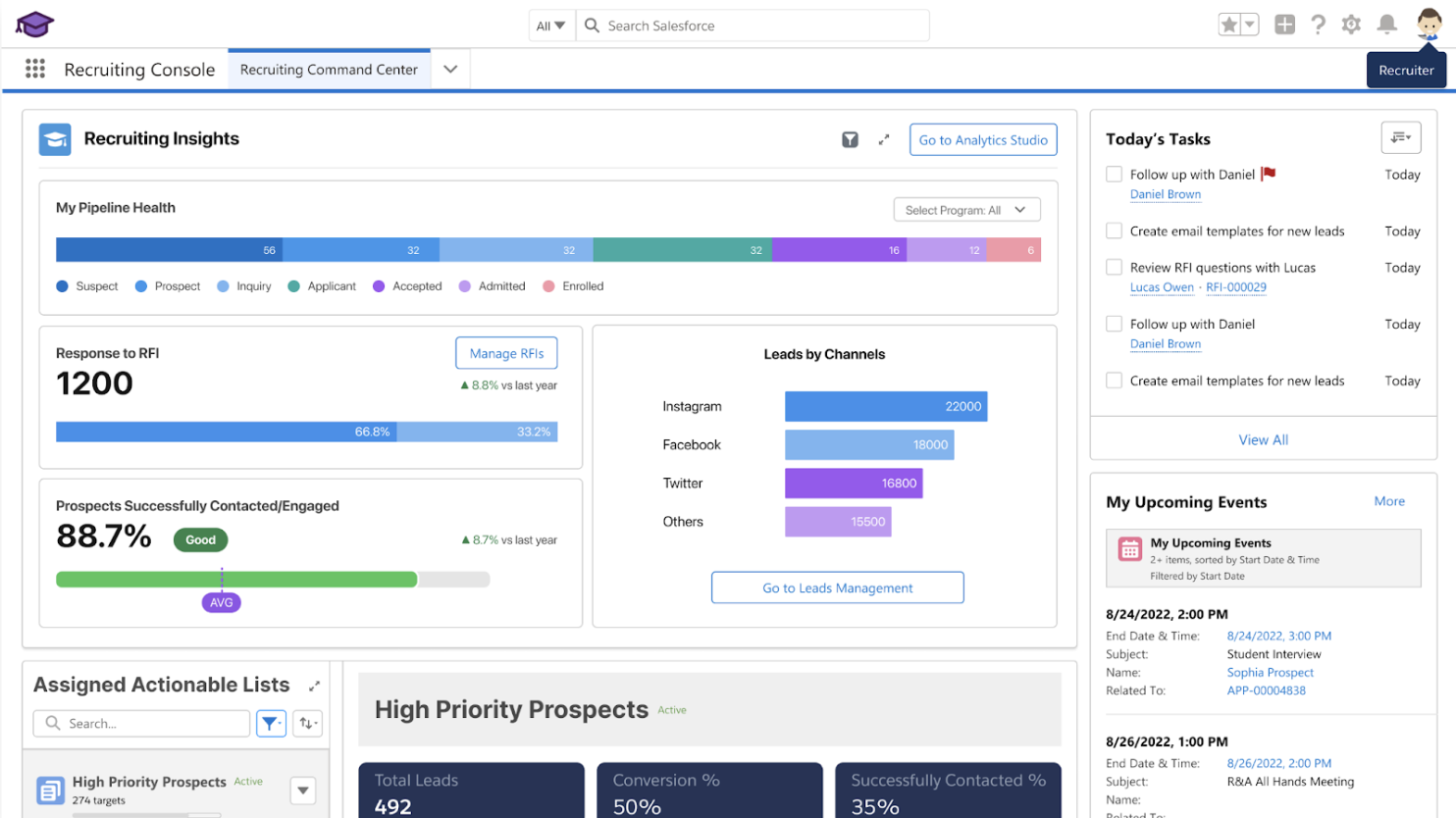Open the Select Program dropdown
This screenshot has width=1456, height=818.
(965, 210)
